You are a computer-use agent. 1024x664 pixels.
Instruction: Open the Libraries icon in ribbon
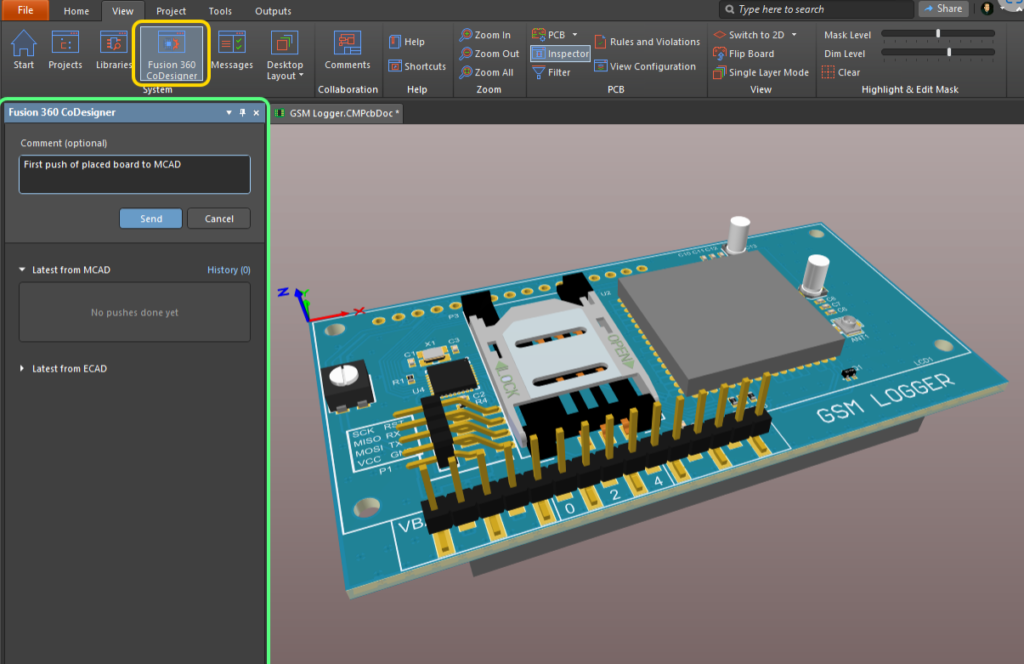tap(113, 50)
